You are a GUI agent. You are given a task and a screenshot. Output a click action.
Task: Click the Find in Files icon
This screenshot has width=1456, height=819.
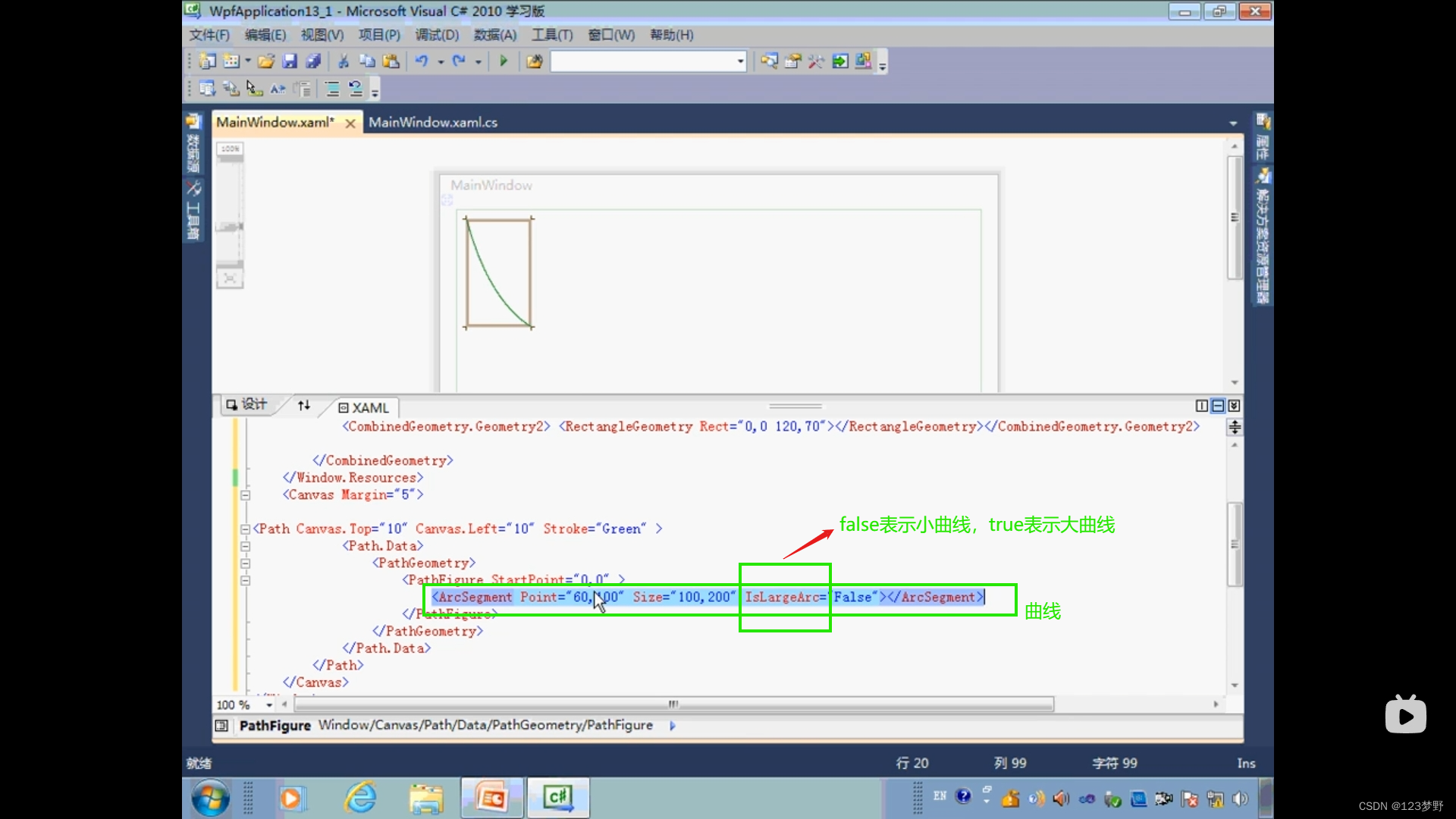(535, 61)
